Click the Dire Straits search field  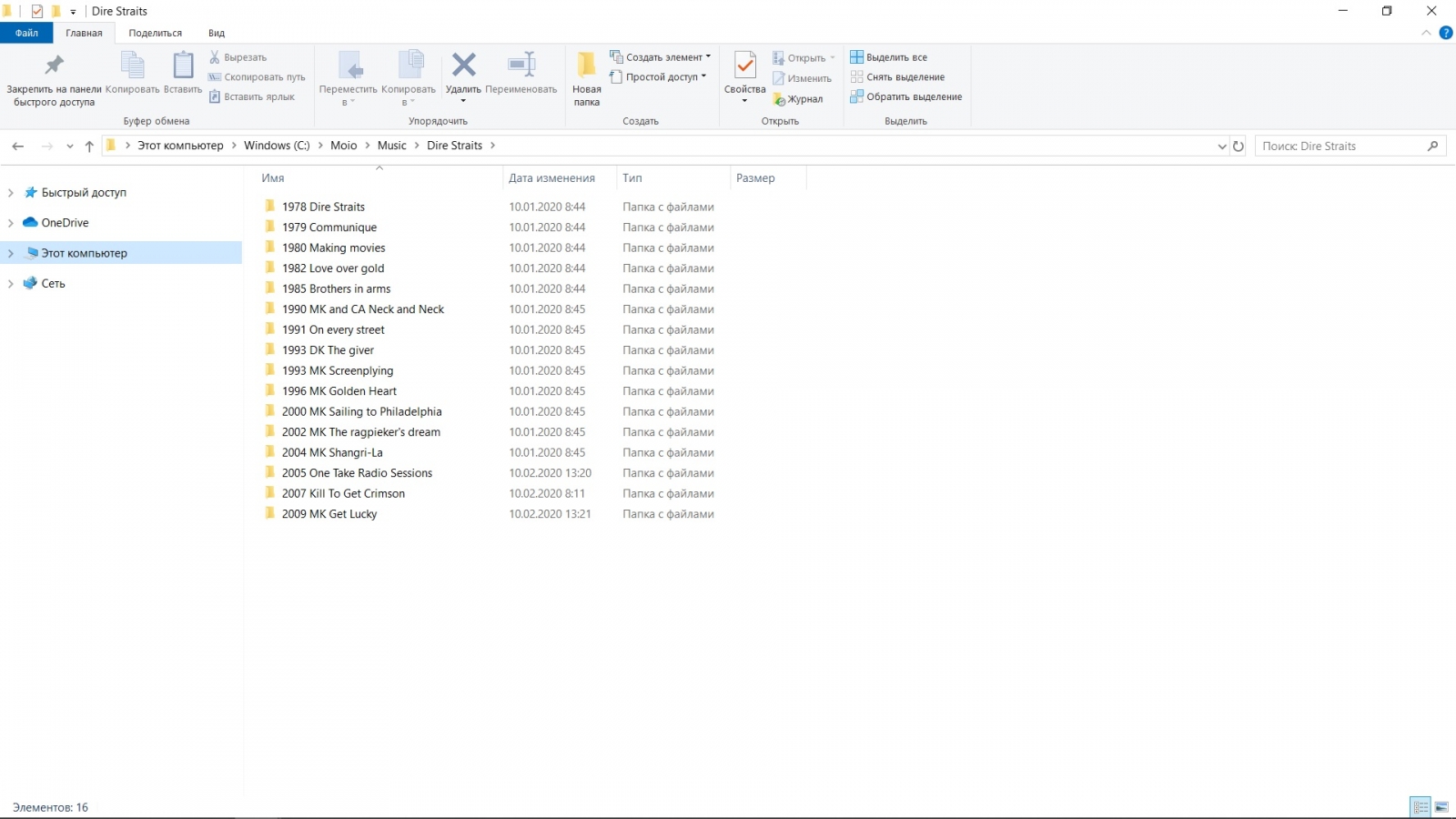click(x=1341, y=146)
